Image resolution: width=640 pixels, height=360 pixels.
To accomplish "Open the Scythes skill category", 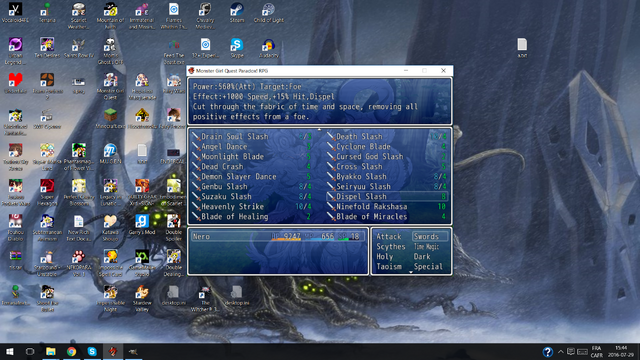I will click(x=391, y=247).
